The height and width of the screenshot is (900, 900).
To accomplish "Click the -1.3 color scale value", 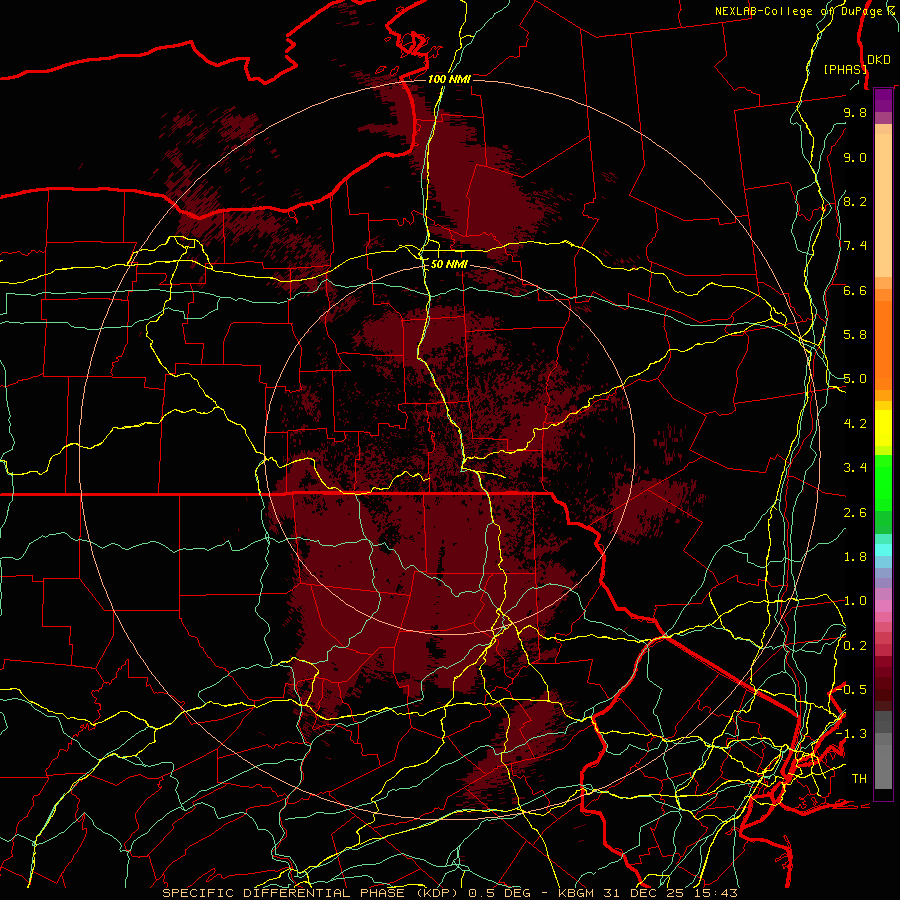I will (852, 734).
